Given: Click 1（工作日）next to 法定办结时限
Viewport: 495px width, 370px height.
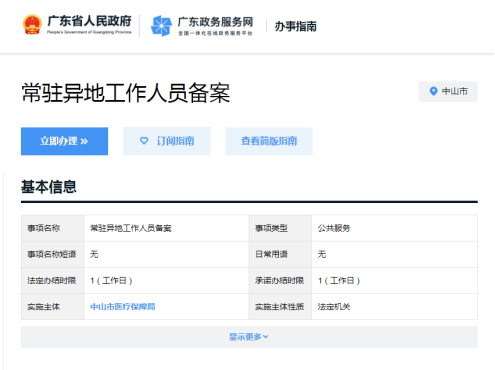Looking at the screenshot, I should pos(111,281).
